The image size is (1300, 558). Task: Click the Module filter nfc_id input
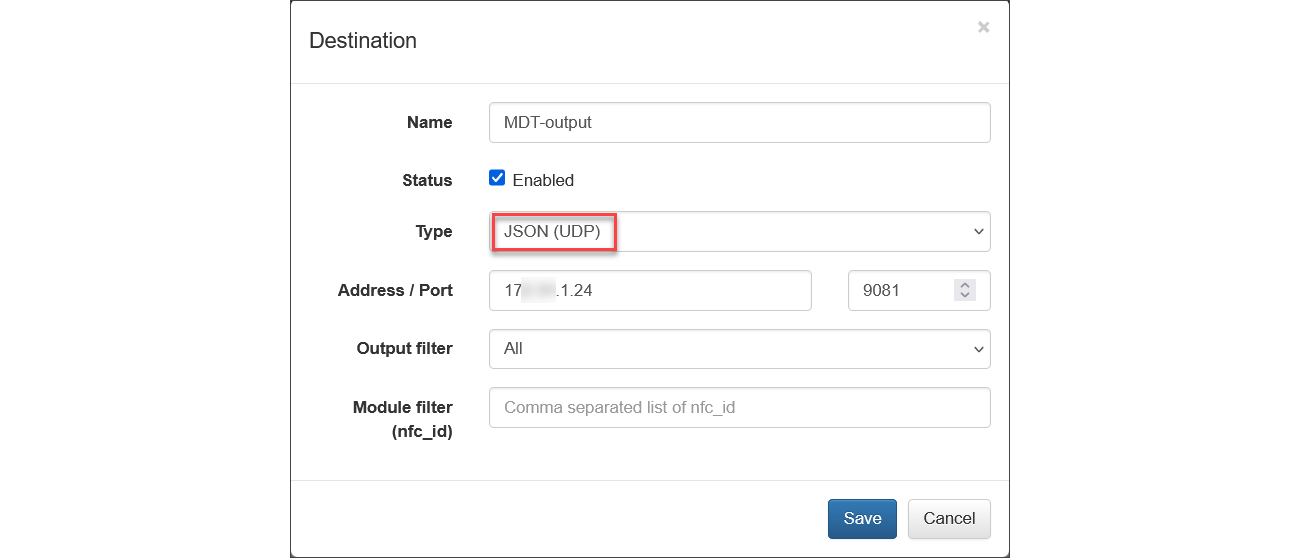point(739,407)
